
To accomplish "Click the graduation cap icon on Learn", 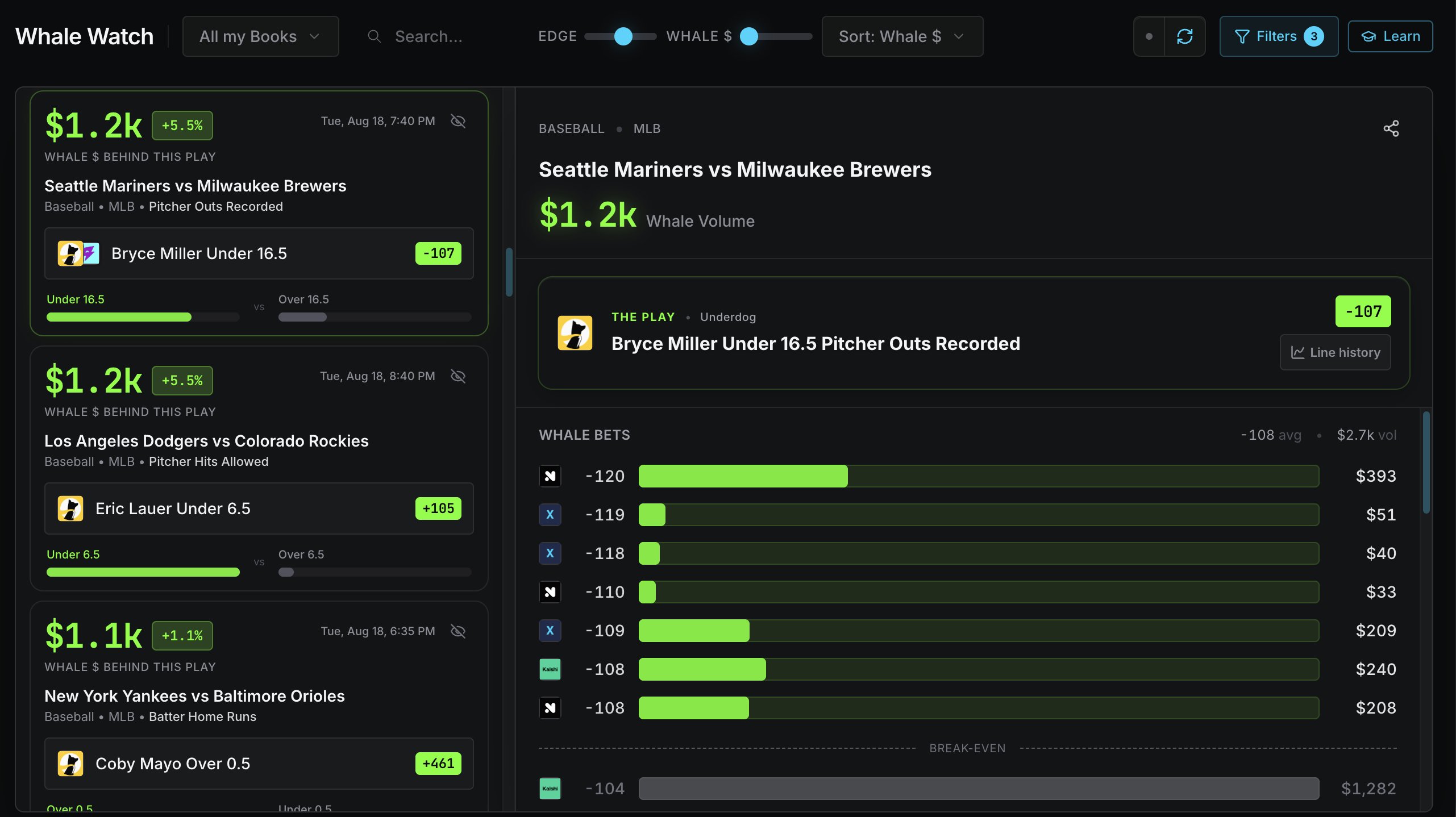I will pos(1368,36).
